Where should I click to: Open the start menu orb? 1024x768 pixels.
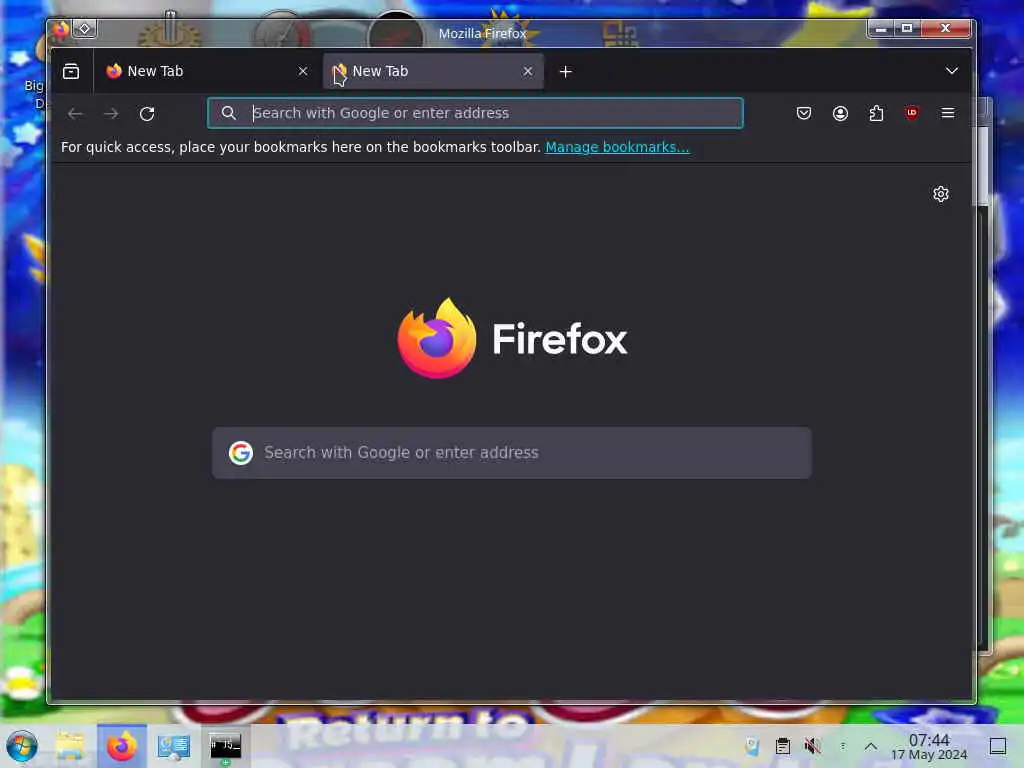22,746
